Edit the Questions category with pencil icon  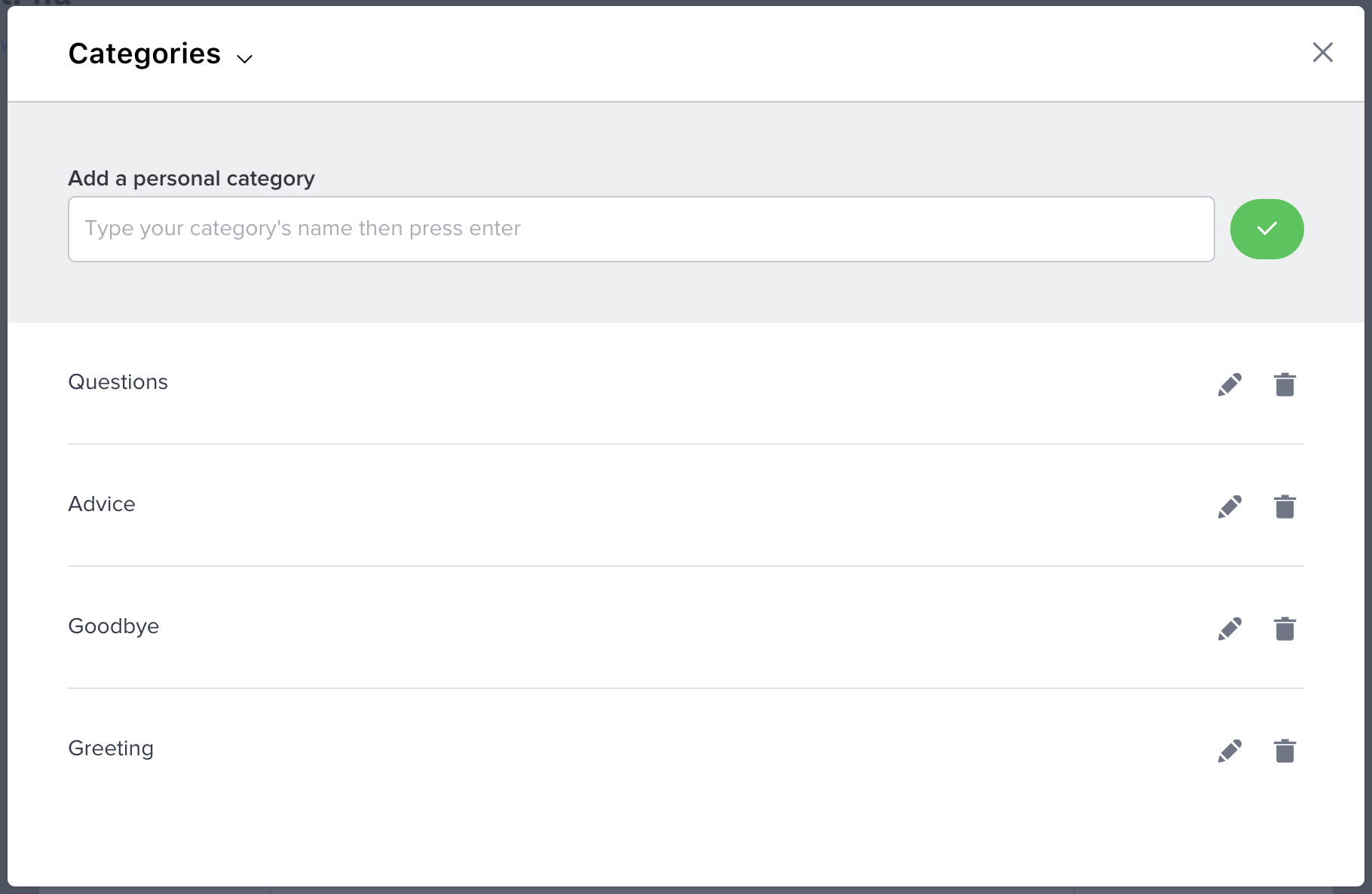point(1230,384)
